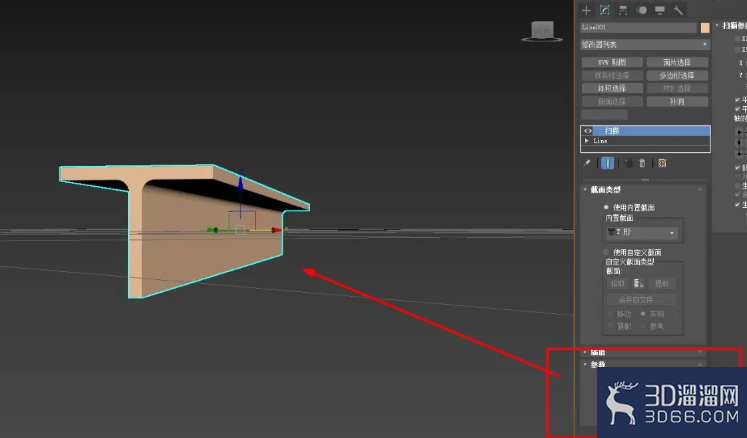Click the 合并自文件 button

641,300
